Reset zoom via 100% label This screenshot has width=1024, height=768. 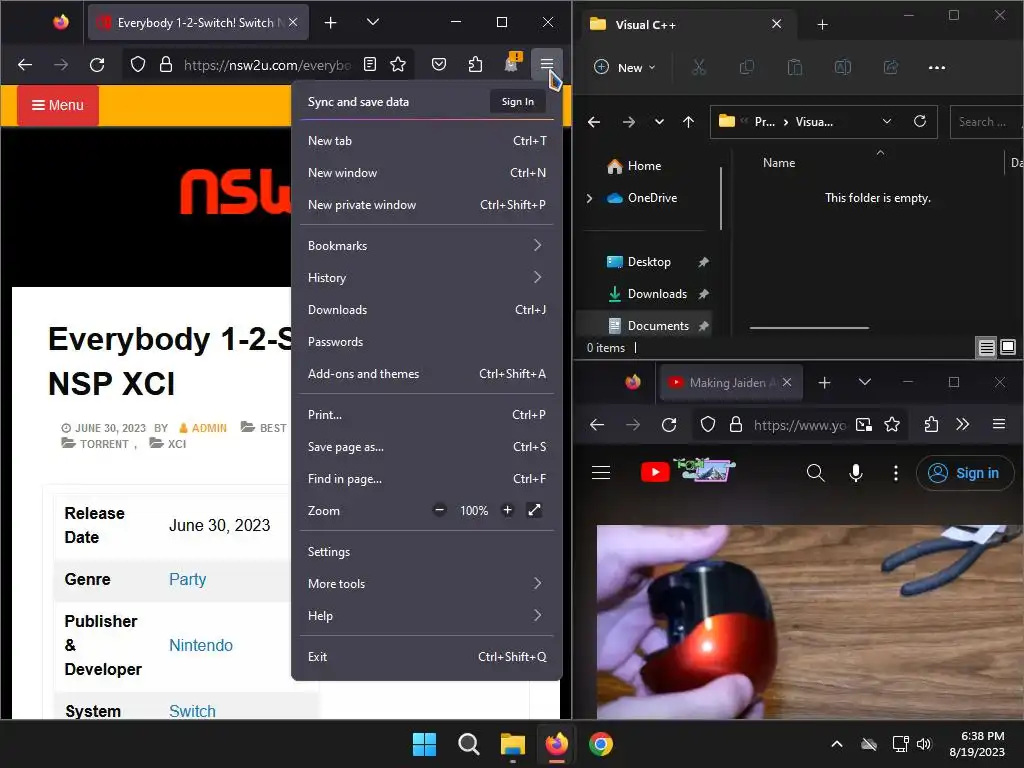click(x=474, y=511)
